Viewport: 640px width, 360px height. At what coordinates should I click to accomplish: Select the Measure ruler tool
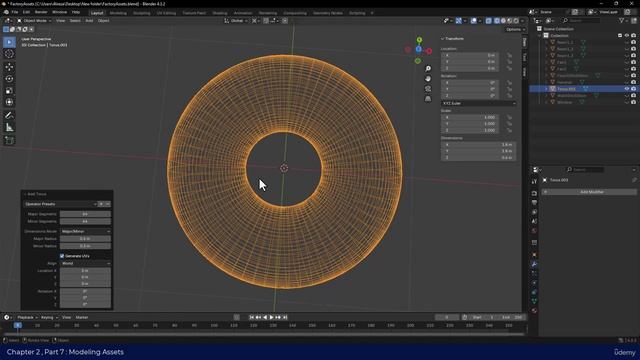pyautogui.click(x=9, y=128)
